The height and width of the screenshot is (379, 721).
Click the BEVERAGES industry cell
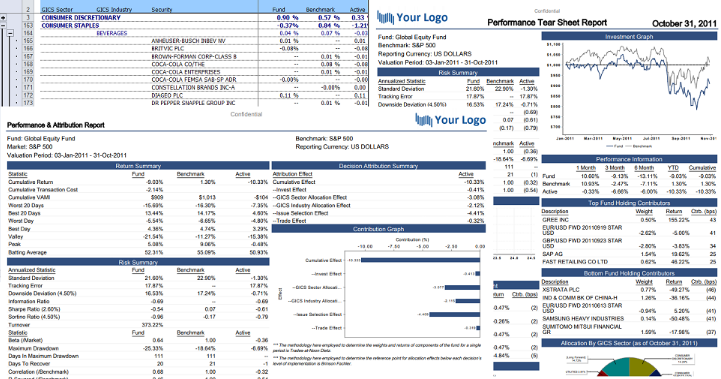point(112,33)
